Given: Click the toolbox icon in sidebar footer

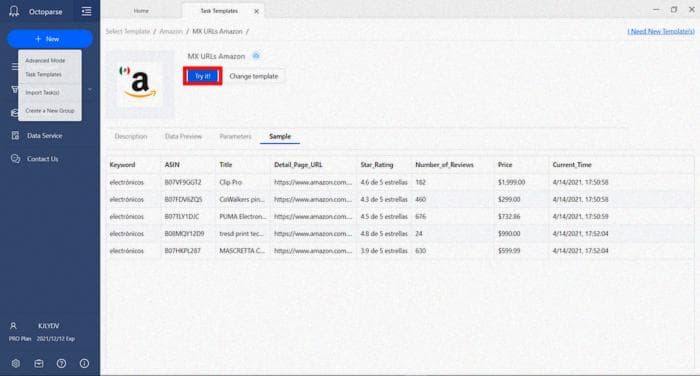Looking at the screenshot, I should point(39,363).
